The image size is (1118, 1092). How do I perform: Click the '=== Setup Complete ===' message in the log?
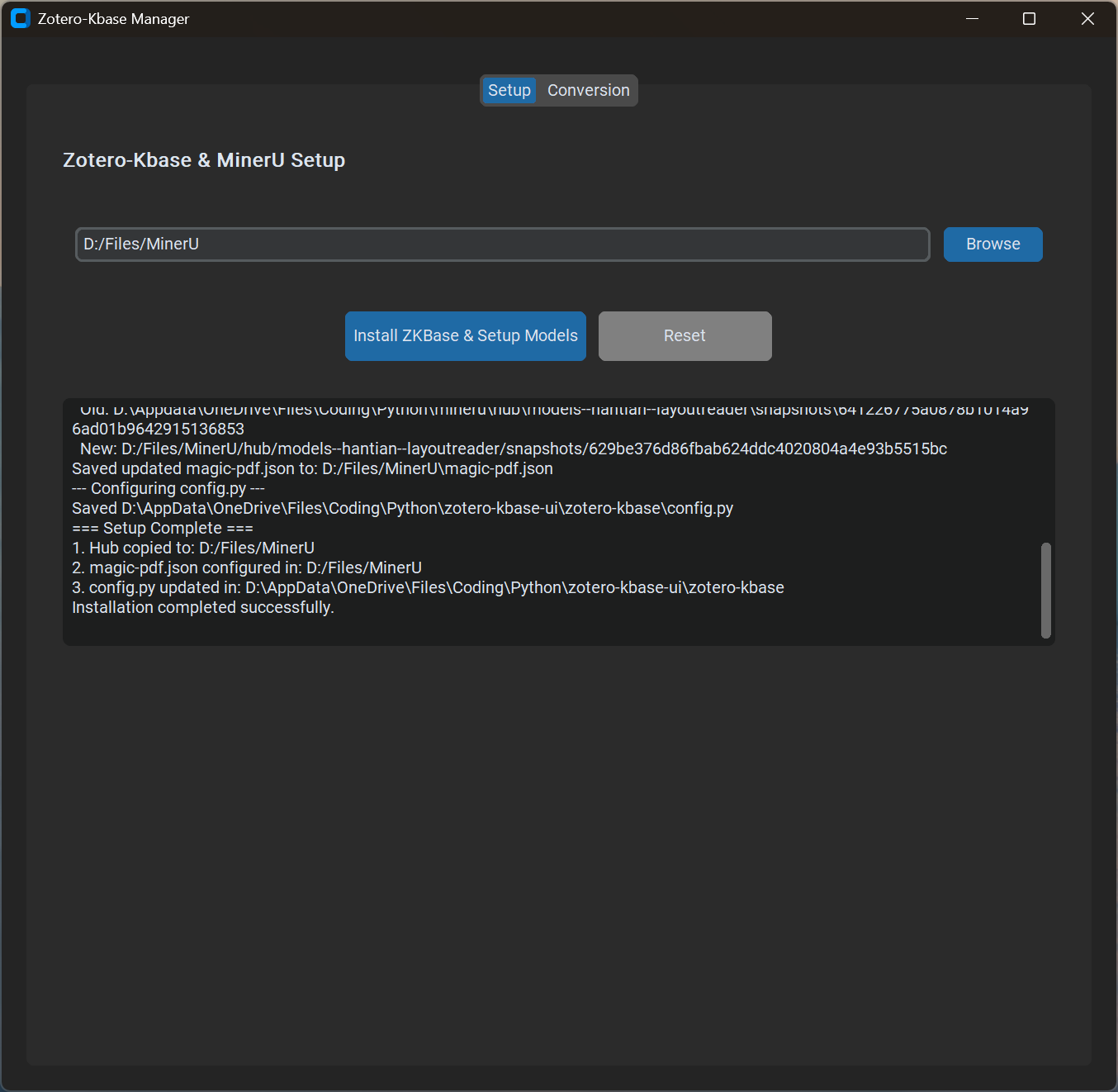162,528
